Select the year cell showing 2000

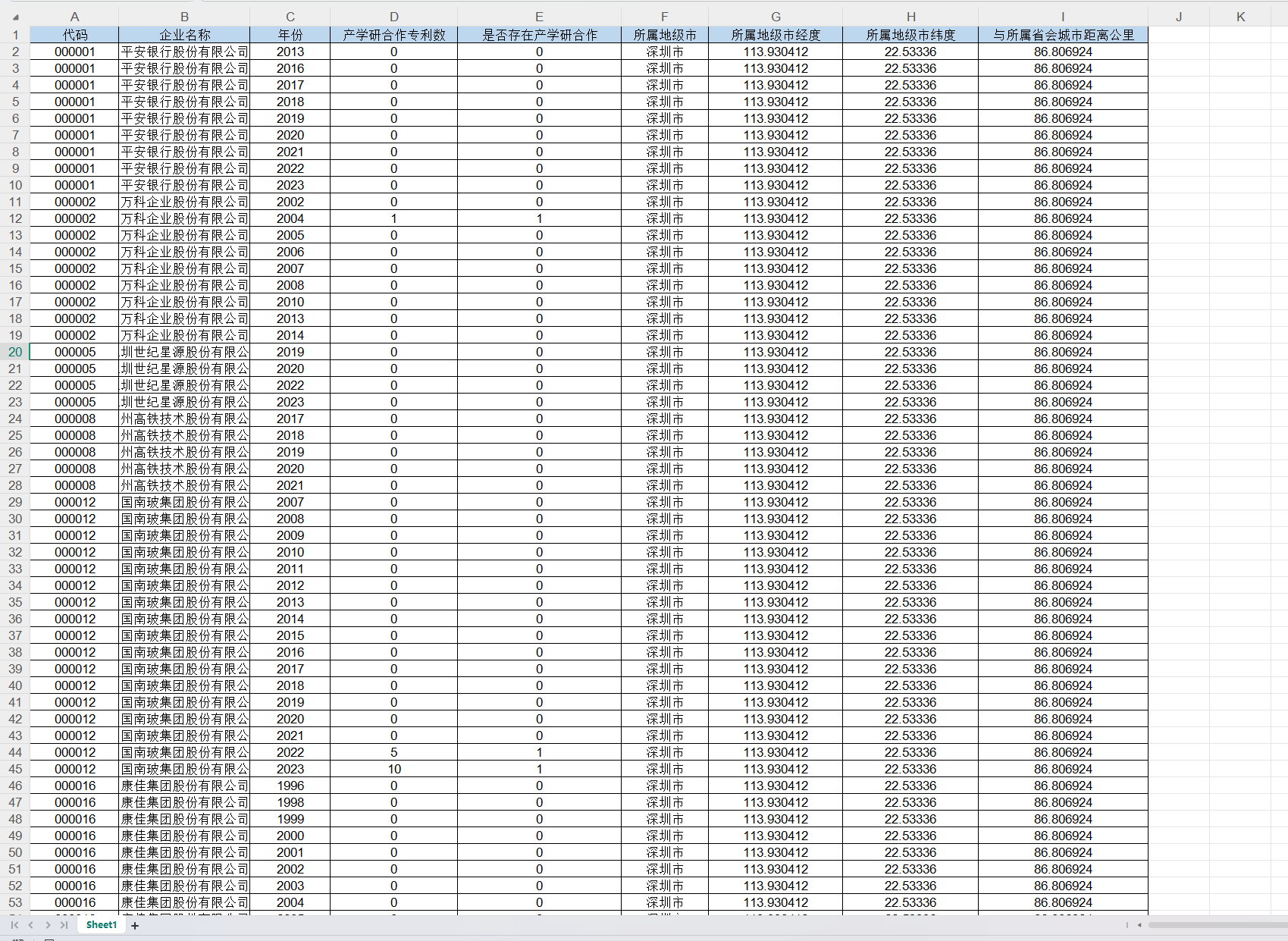(x=290, y=836)
